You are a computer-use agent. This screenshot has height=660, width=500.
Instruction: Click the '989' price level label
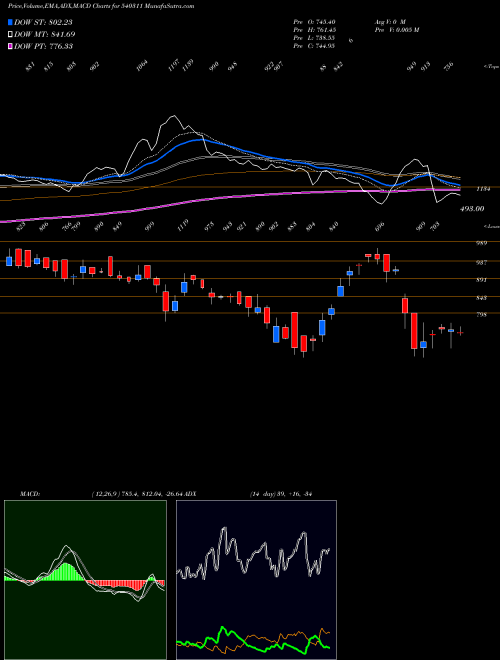(x=481, y=243)
